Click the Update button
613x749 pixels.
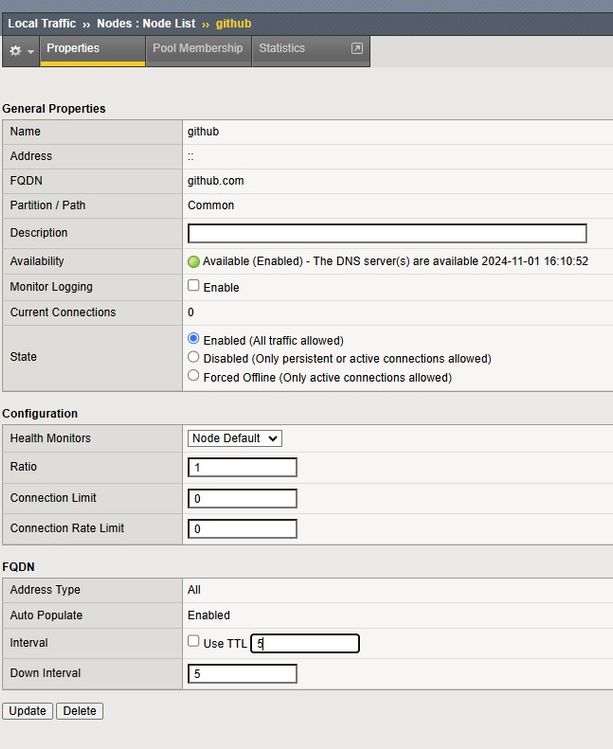28,711
